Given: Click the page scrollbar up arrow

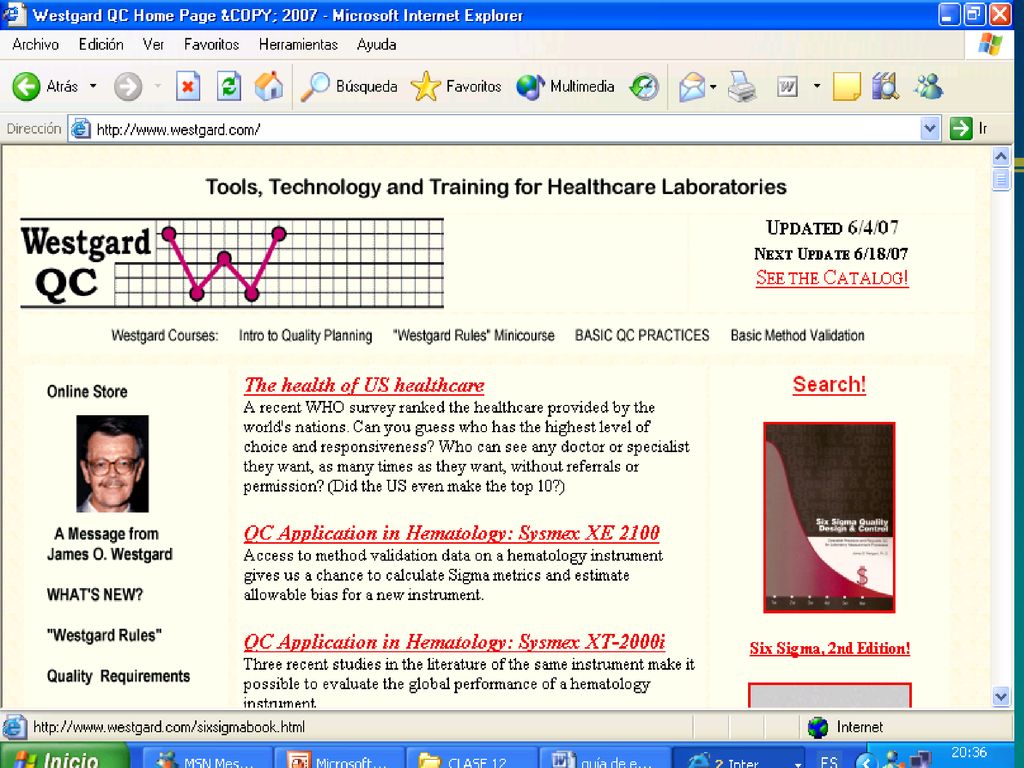Looking at the screenshot, I should (x=1001, y=157).
